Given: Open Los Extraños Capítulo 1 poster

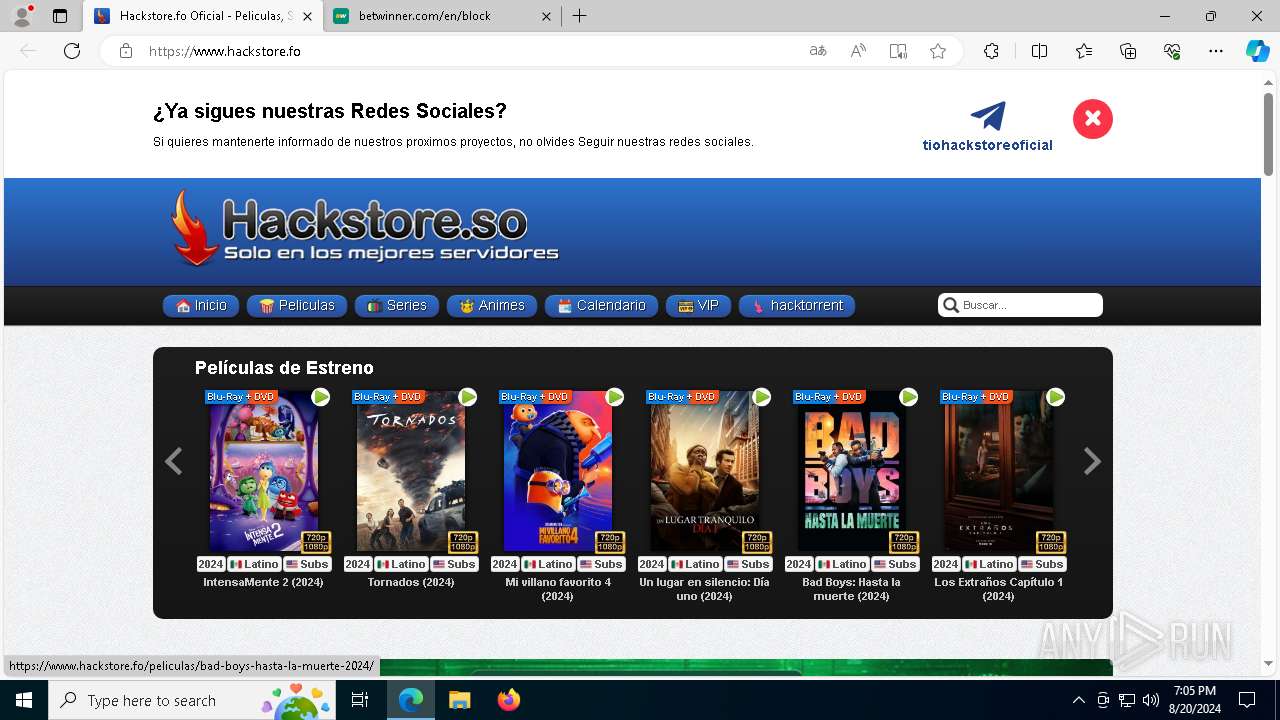Looking at the screenshot, I should pyautogui.click(x=999, y=471).
